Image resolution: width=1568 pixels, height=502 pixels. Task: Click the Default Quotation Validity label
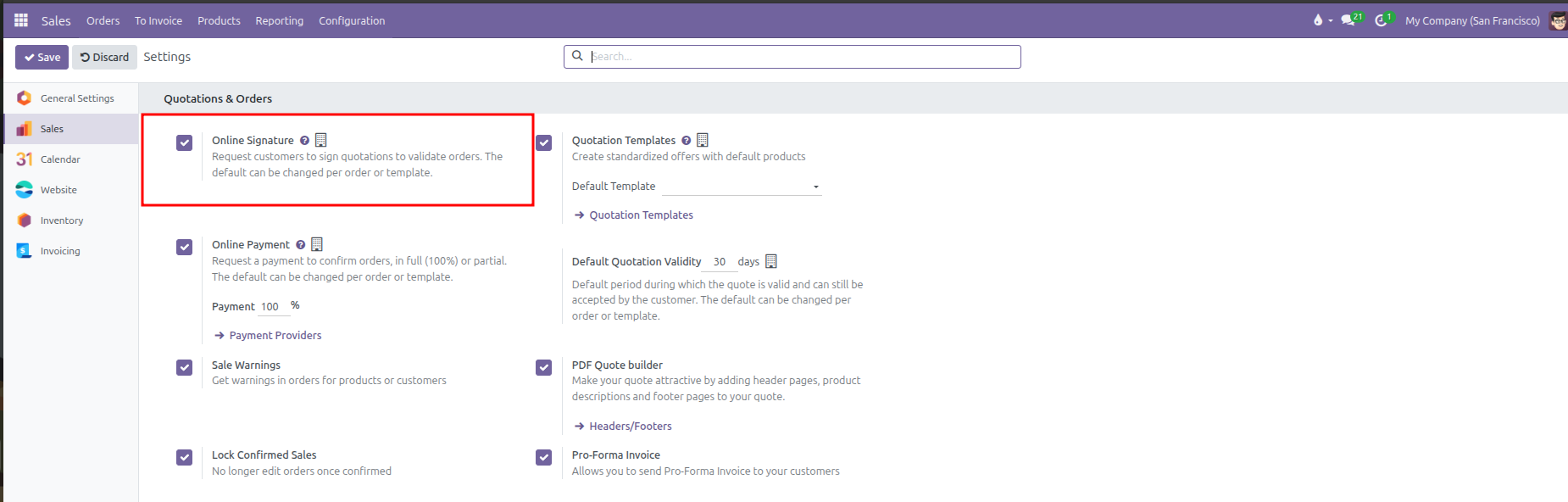pyautogui.click(x=637, y=262)
